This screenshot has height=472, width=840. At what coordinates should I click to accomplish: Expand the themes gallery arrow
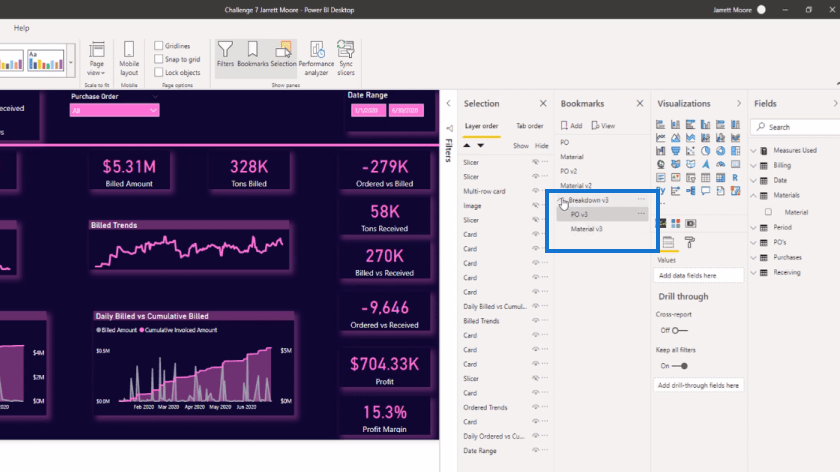(70, 62)
